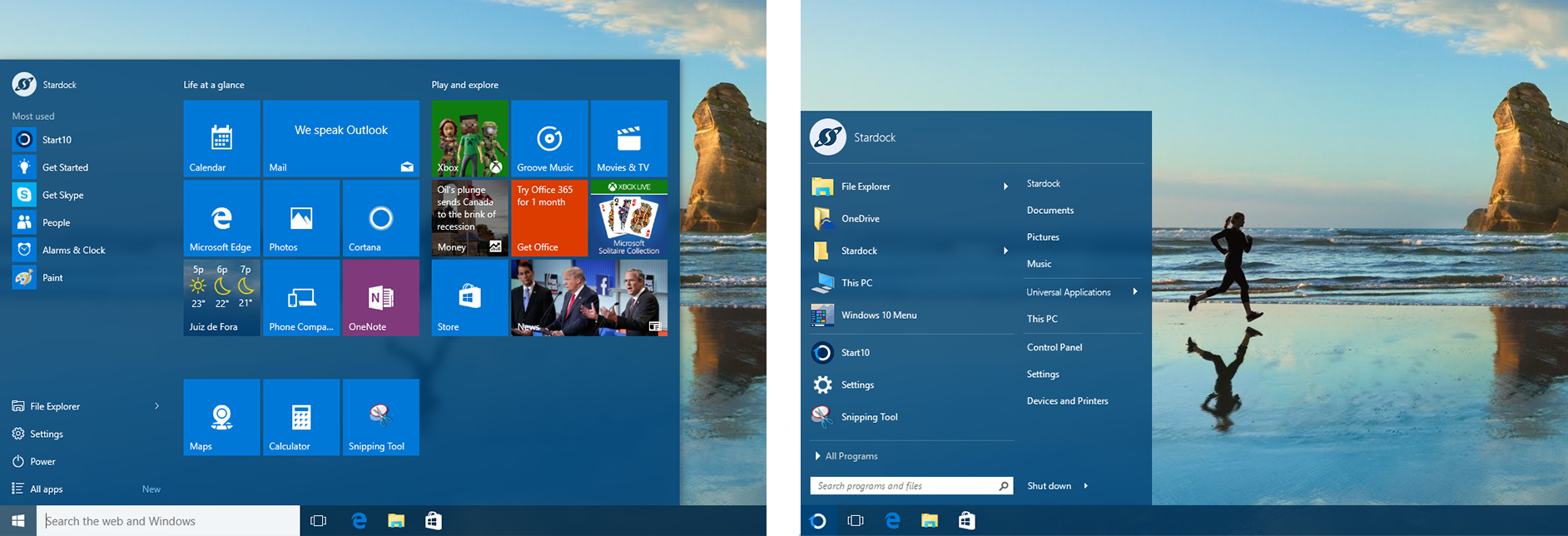Open the Groove Music tile

click(549, 138)
